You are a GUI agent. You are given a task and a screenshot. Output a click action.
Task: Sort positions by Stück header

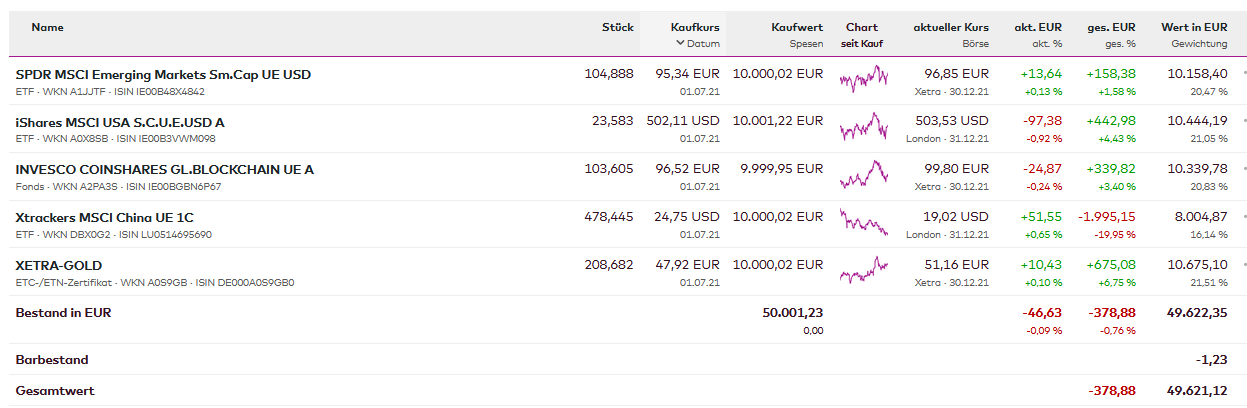pyautogui.click(x=617, y=27)
